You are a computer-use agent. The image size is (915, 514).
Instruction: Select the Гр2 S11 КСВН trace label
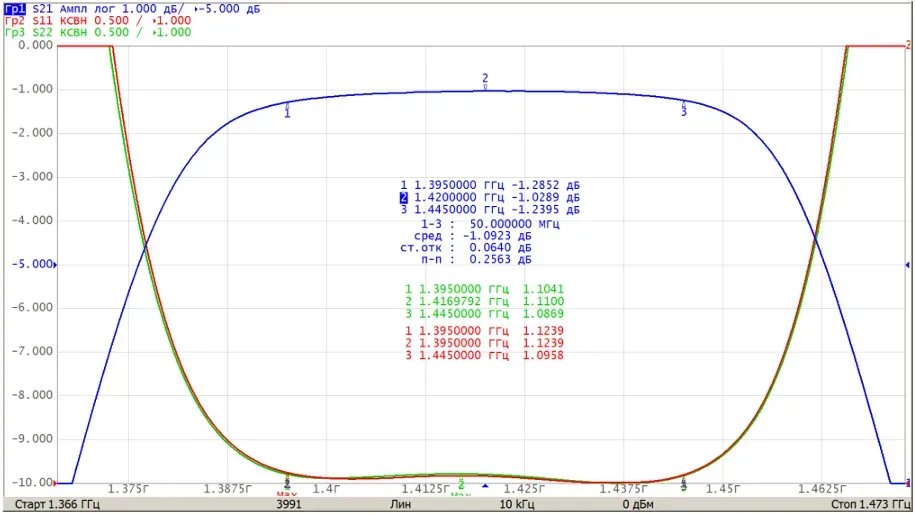point(46,20)
